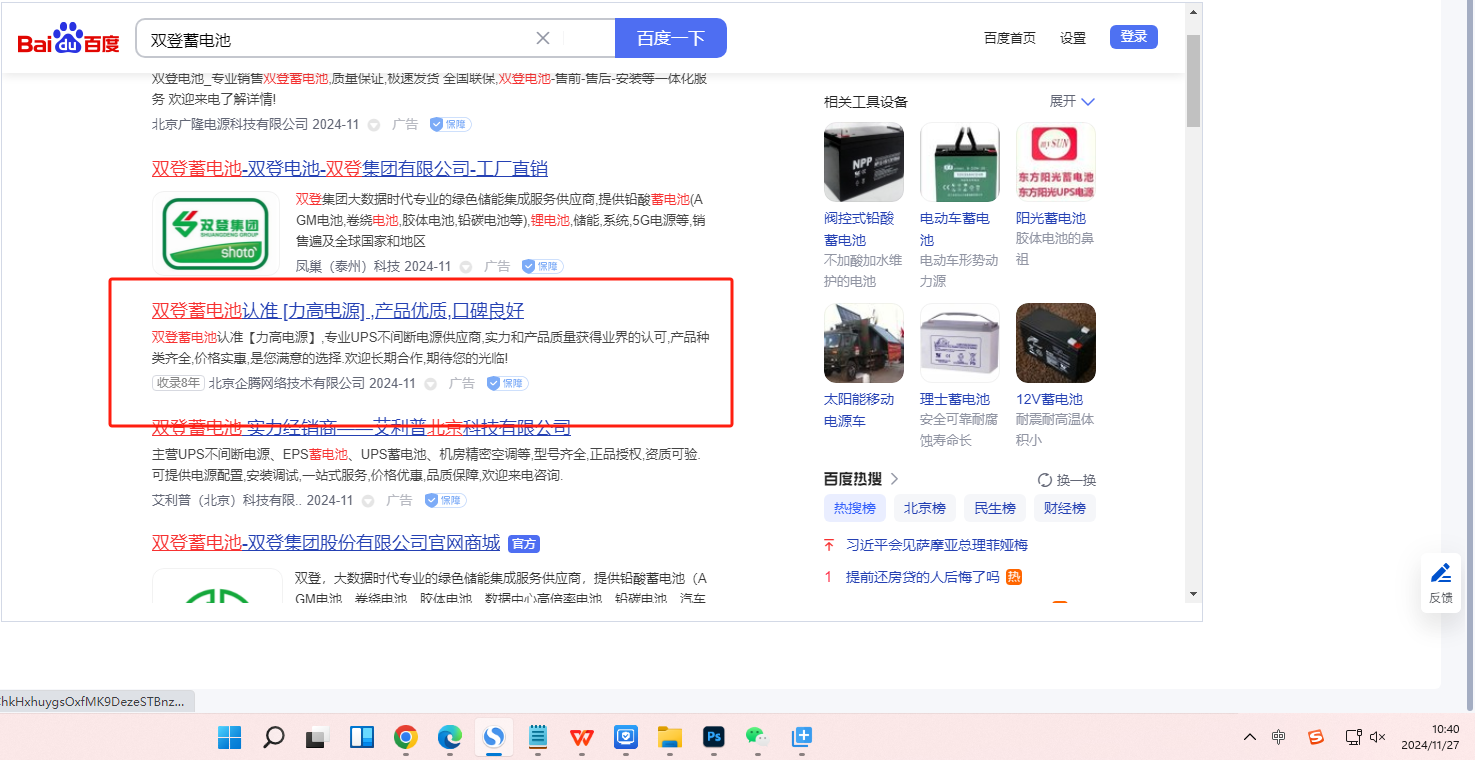Image resolution: width=1475 pixels, height=760 pixels.
Task: Expand the 百度热搜 arrow
Action: tap(894, 479)
